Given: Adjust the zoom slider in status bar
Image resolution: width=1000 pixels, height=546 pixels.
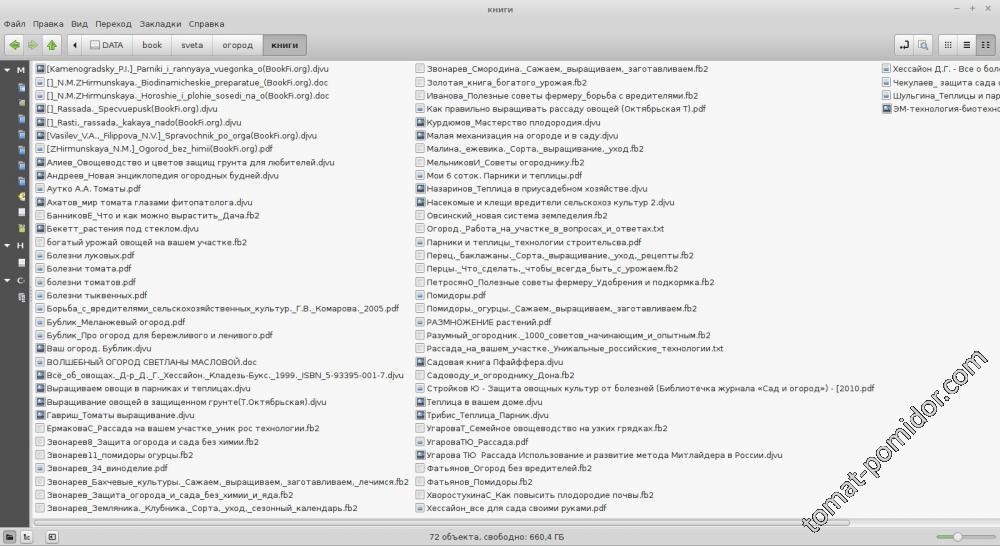Looking at the screenshot, I should (x=957, y=537).
